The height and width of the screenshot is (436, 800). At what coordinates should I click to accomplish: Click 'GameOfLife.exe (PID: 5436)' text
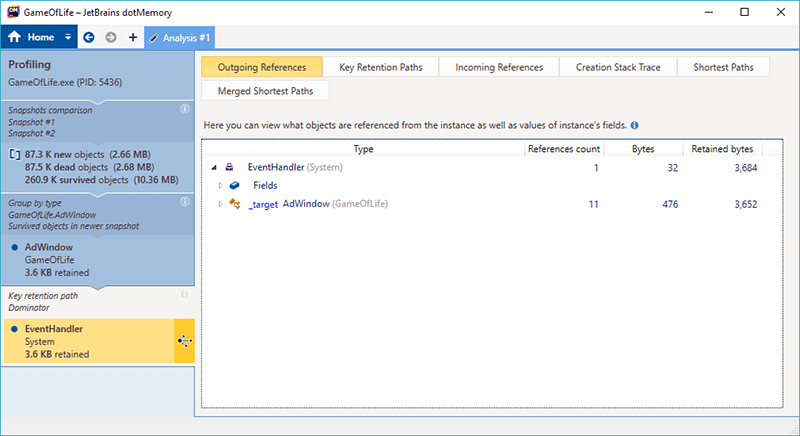coord(65,82)
